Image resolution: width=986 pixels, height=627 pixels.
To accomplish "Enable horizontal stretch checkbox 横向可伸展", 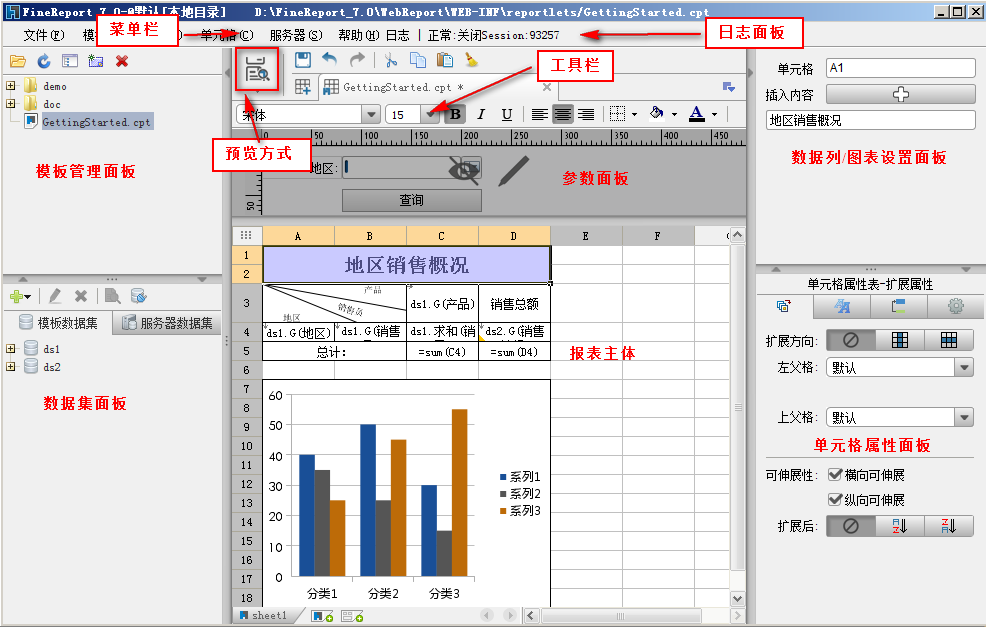I will tap(835, 475).
